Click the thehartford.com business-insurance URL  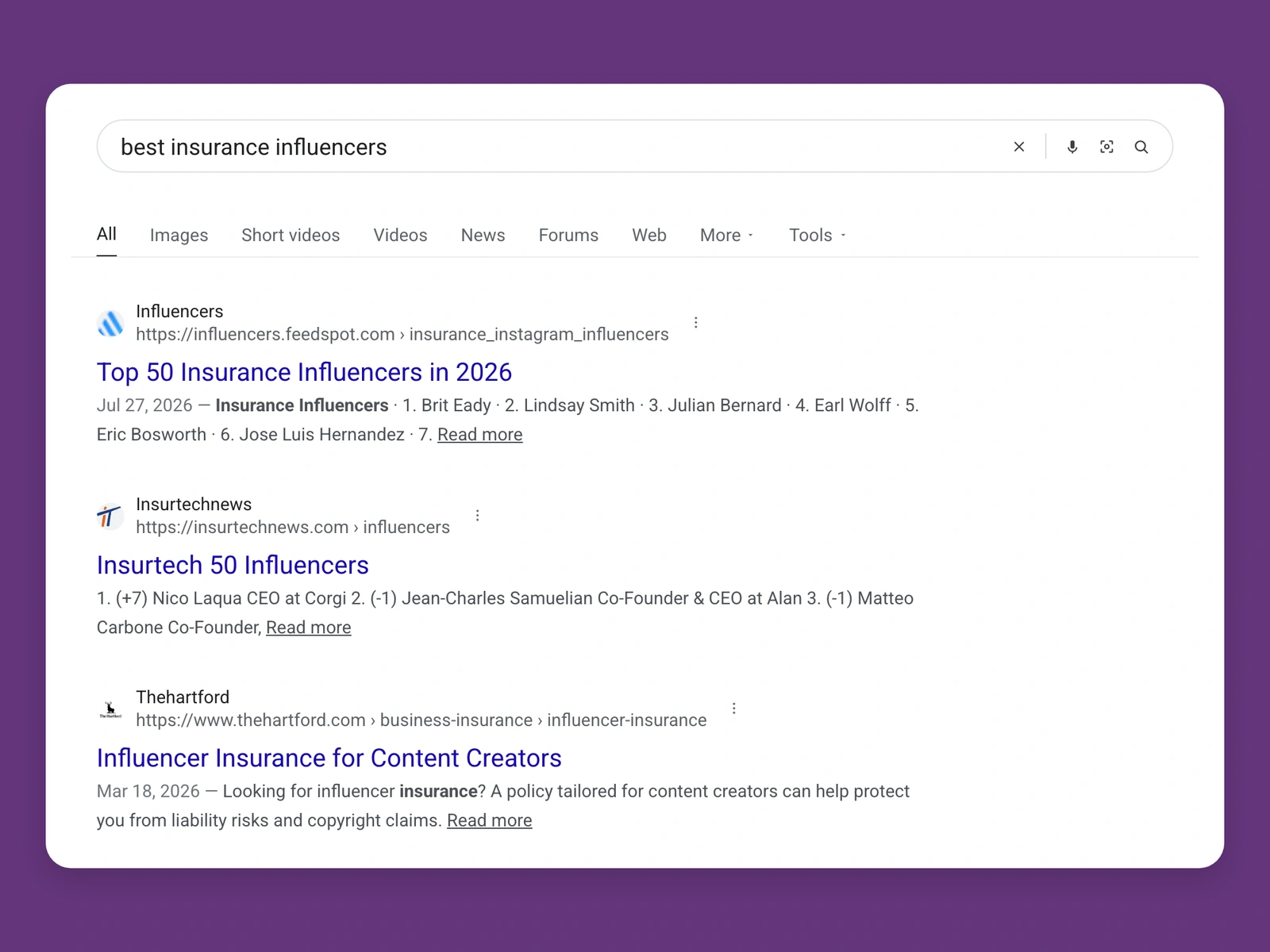click(x=421, y=720)
